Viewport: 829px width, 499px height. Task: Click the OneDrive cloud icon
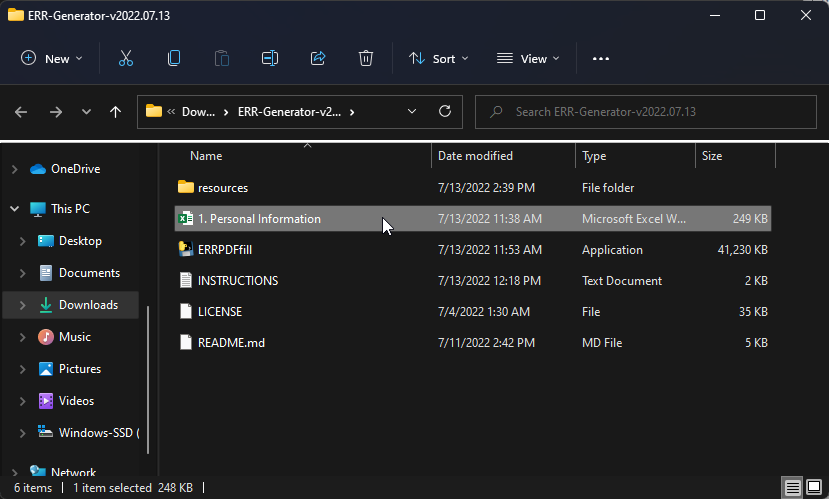38,169
